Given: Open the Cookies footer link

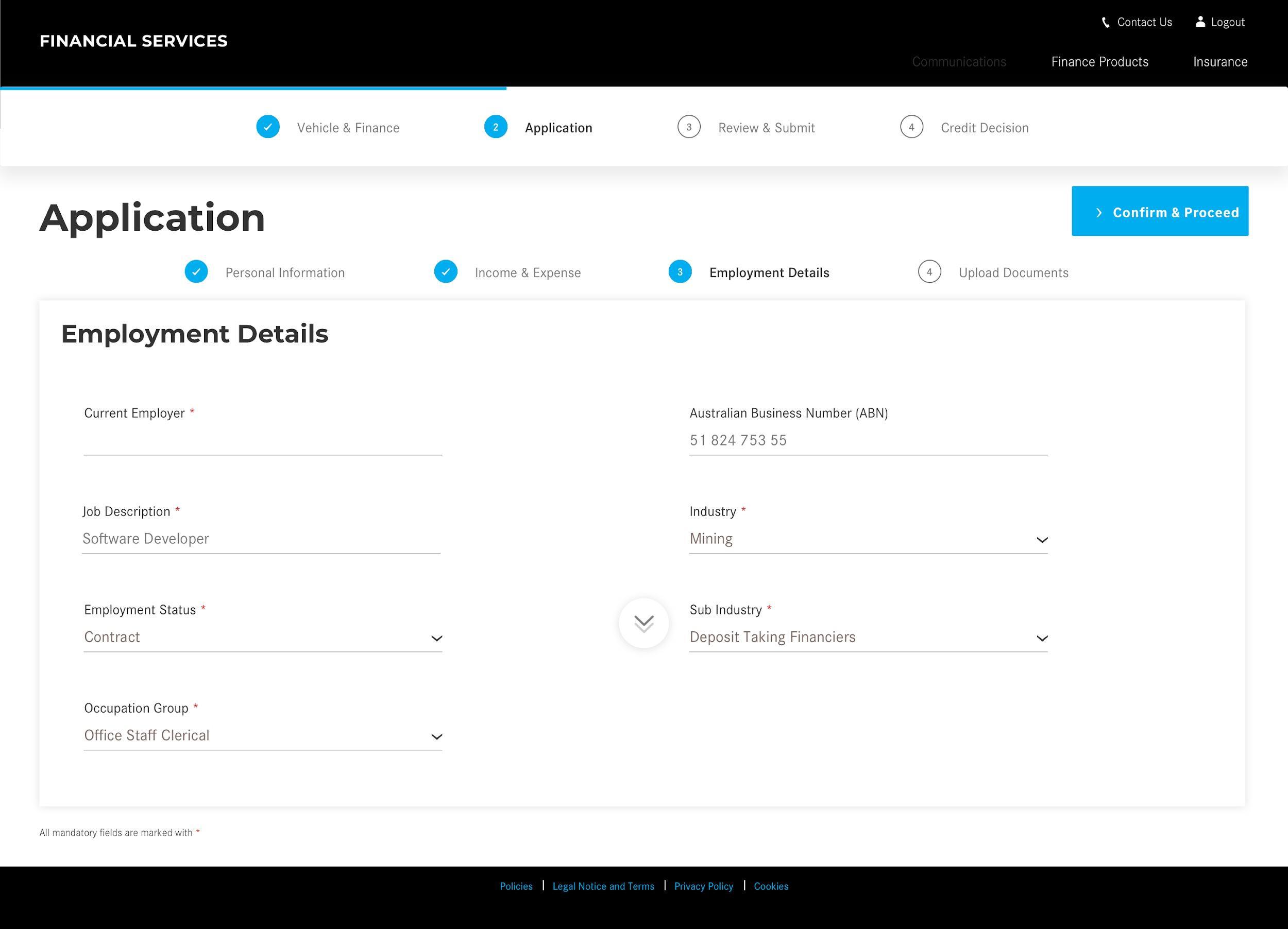Looking at the screenshot, I should (x=771, y=886).
